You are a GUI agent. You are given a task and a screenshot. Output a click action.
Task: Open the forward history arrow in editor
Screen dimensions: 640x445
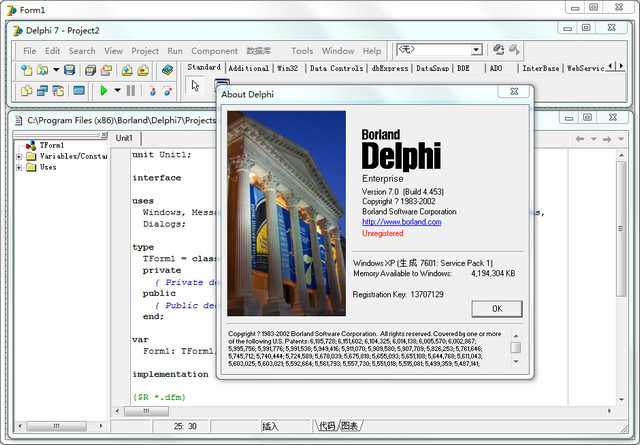pos(621,139)
